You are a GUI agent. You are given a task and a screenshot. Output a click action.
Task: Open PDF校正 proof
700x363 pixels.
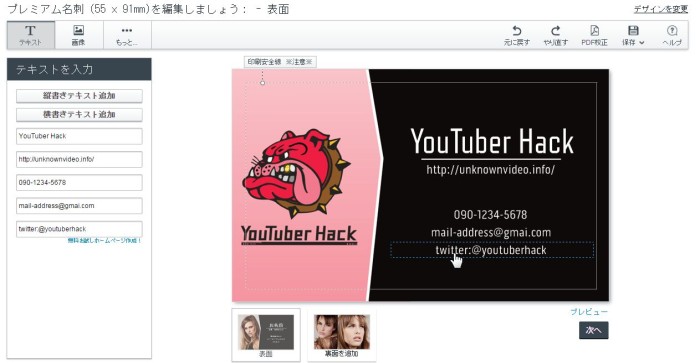click(594, 35)
